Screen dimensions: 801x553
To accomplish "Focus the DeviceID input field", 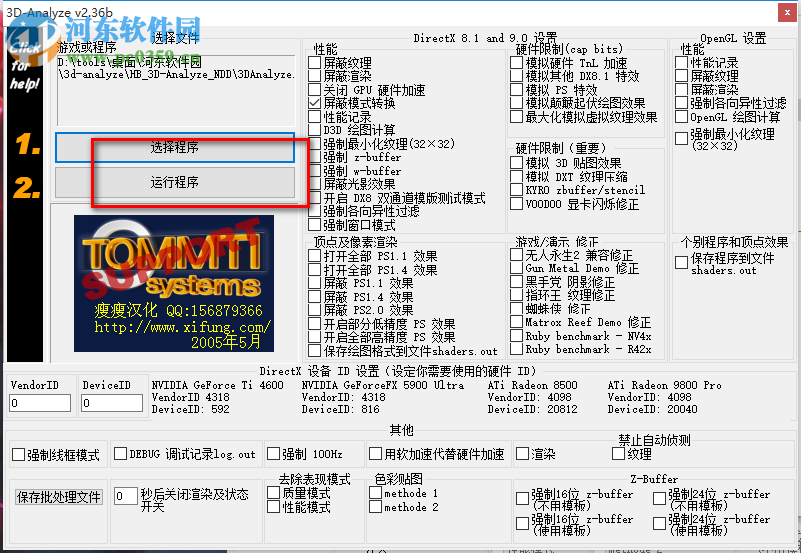I will [x=112, y=403].
